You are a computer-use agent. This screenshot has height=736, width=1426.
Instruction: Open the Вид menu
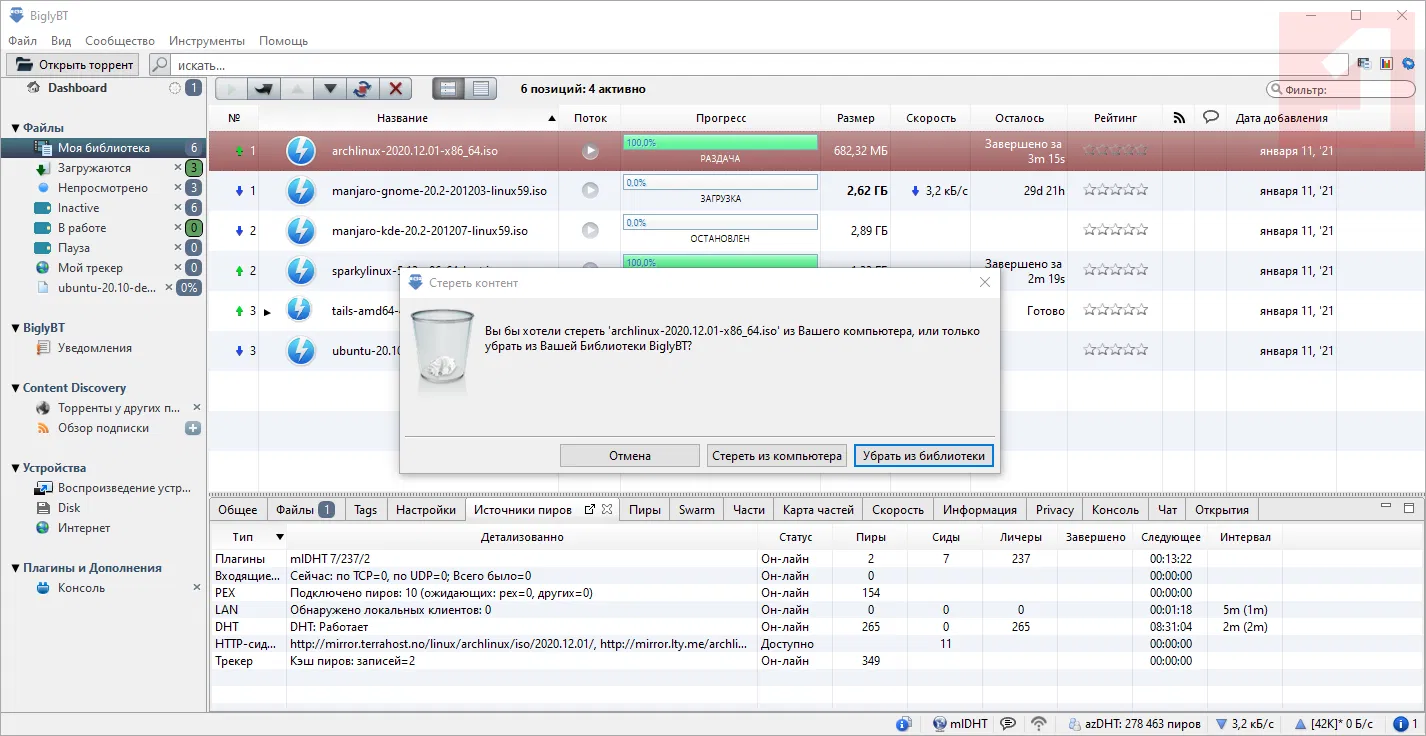click(x=61, y=41)
